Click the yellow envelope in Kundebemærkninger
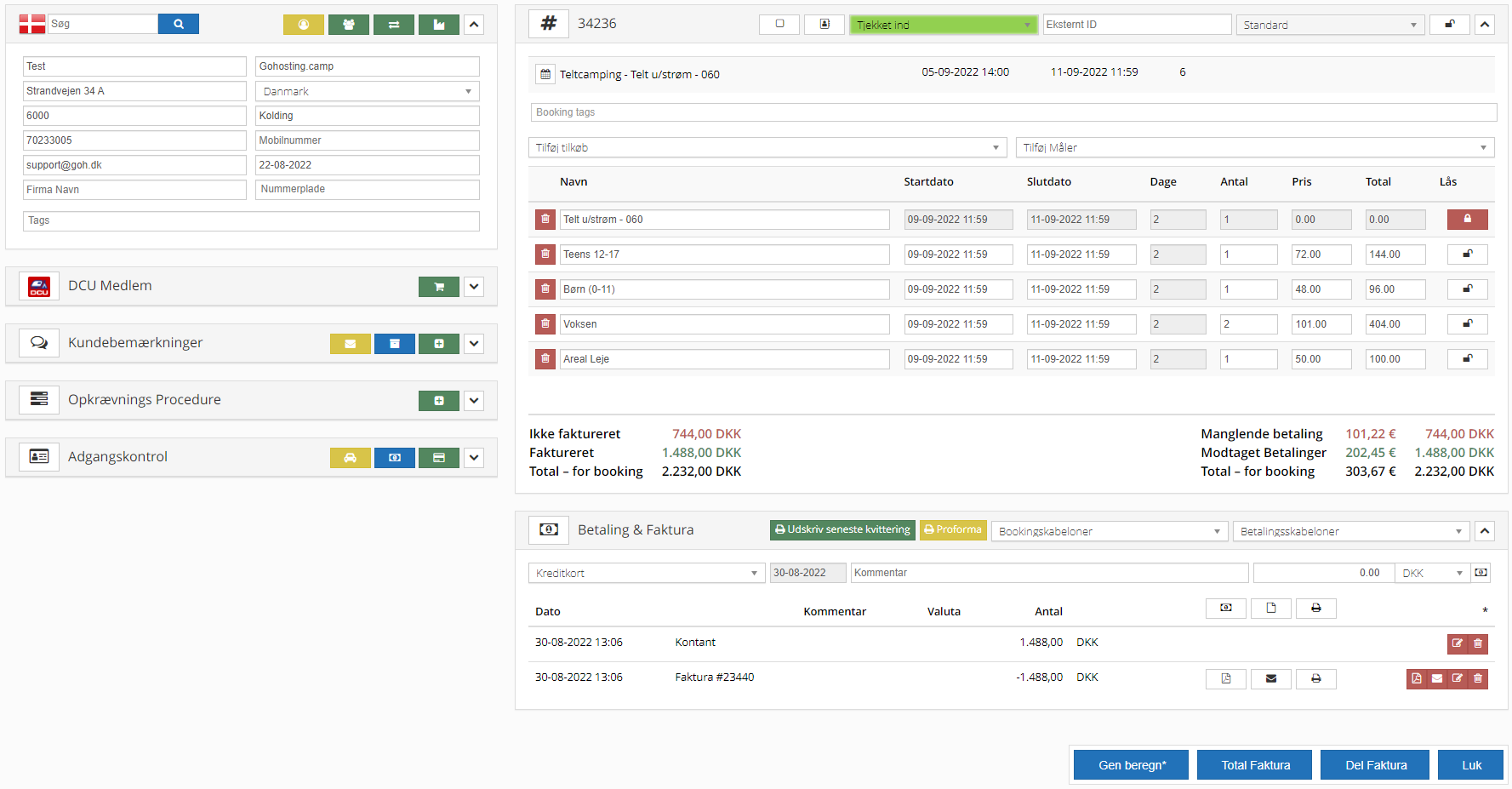Screen dimensions: 1512x789 (x=350, y=344)
